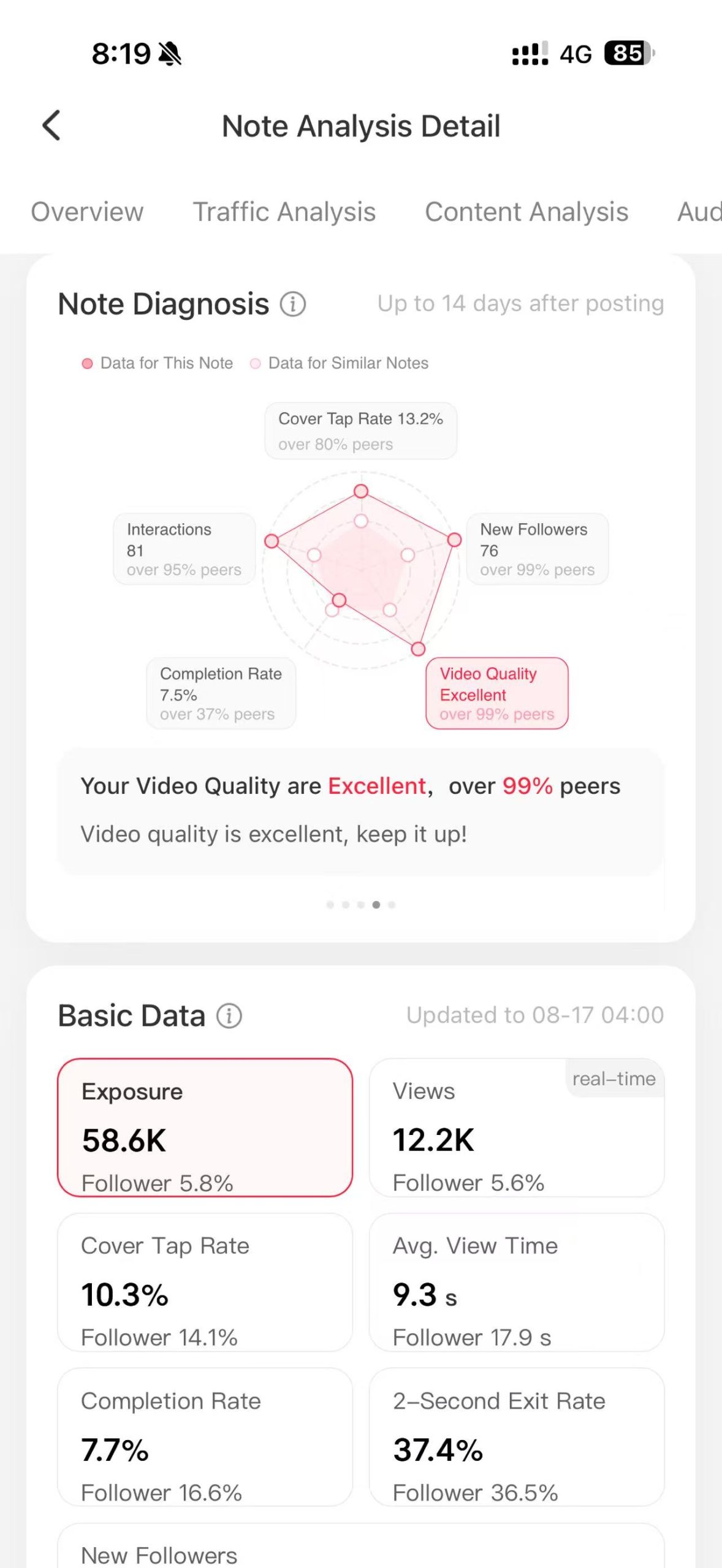Tap the back arrow icon
722x1568 pixels.
pyautogui.click(x=51, y=126)
